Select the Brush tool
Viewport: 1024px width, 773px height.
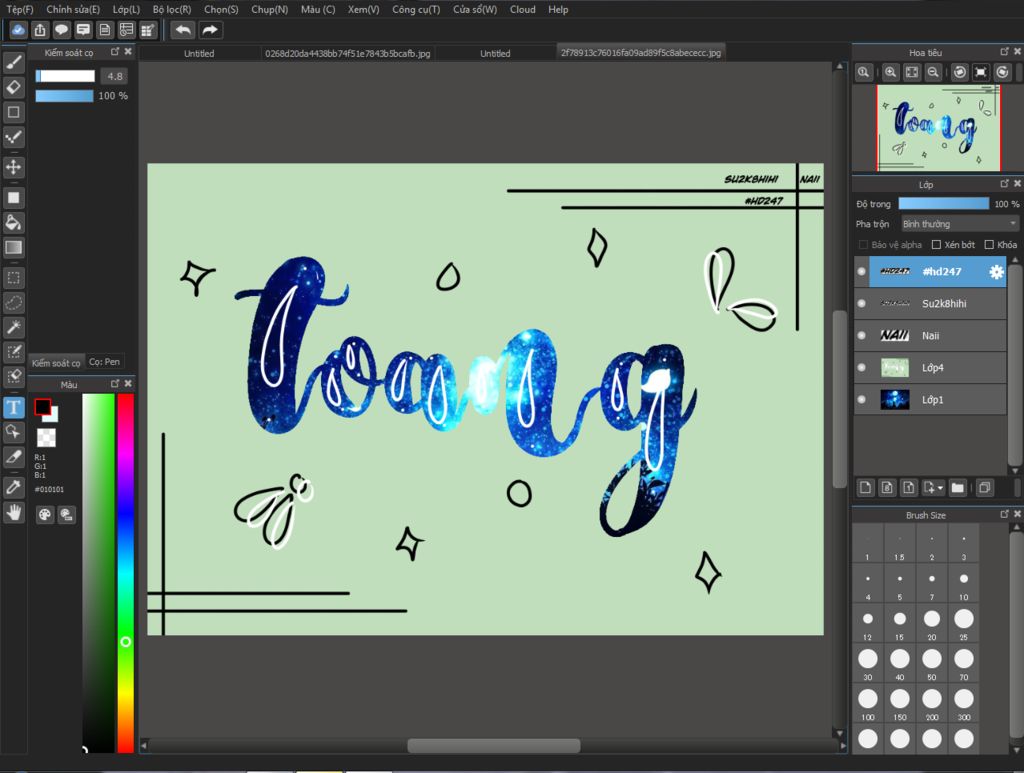click(14, 62)
